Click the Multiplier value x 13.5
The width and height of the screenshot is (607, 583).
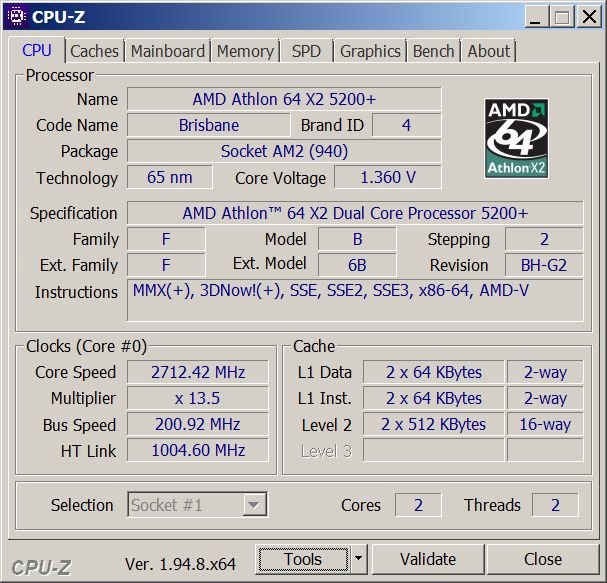(198, 398)
